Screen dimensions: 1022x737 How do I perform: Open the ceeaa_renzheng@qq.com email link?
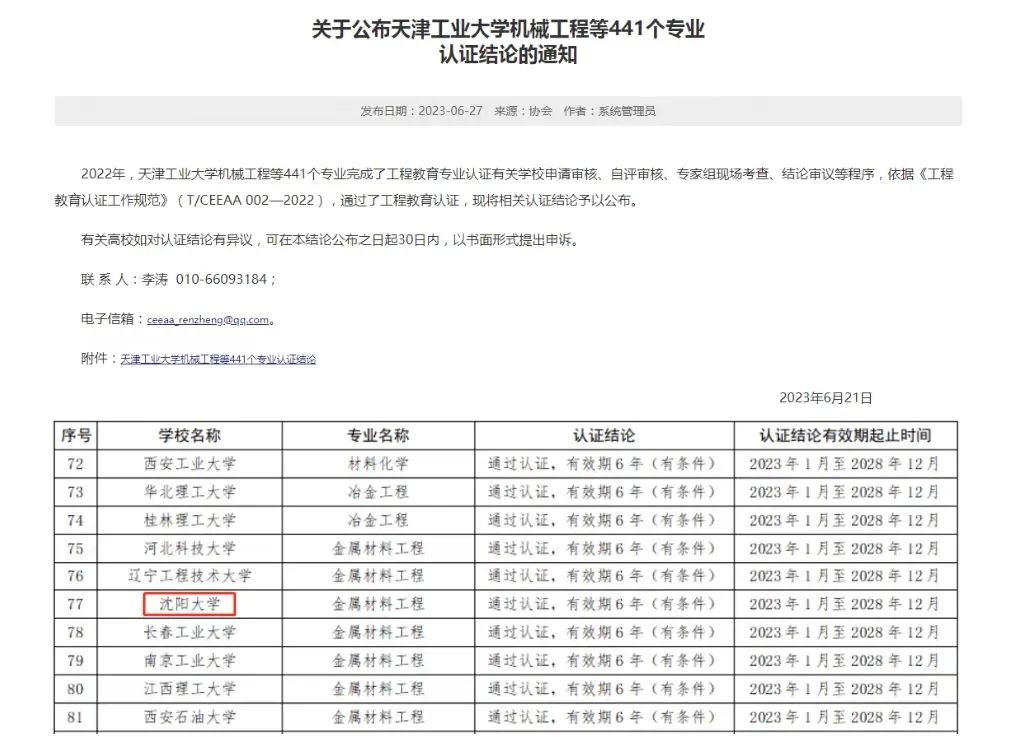[208, 320]
